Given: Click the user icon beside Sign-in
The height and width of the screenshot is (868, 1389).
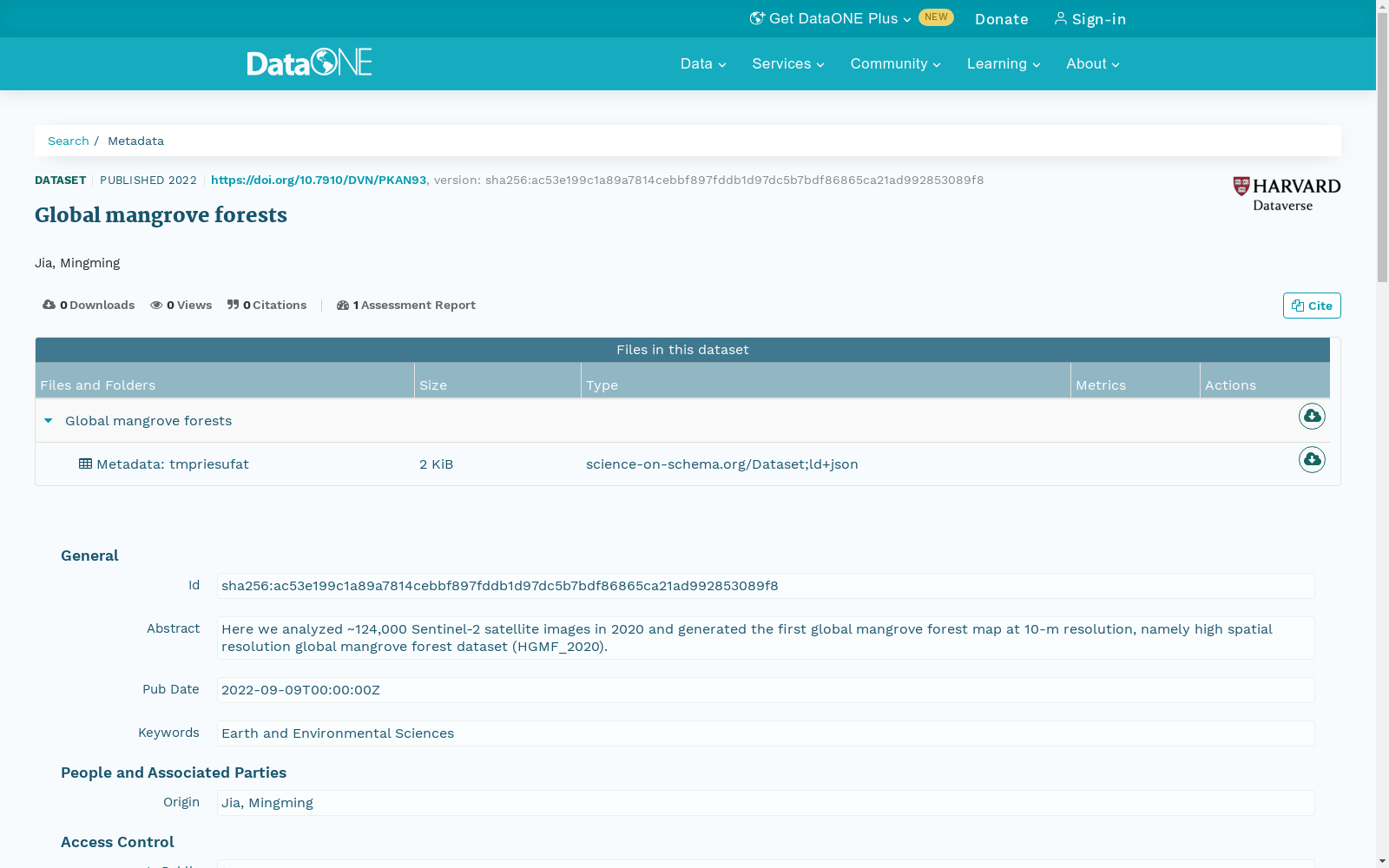Looking at the screenshot, I should (x=1061, y=18).
